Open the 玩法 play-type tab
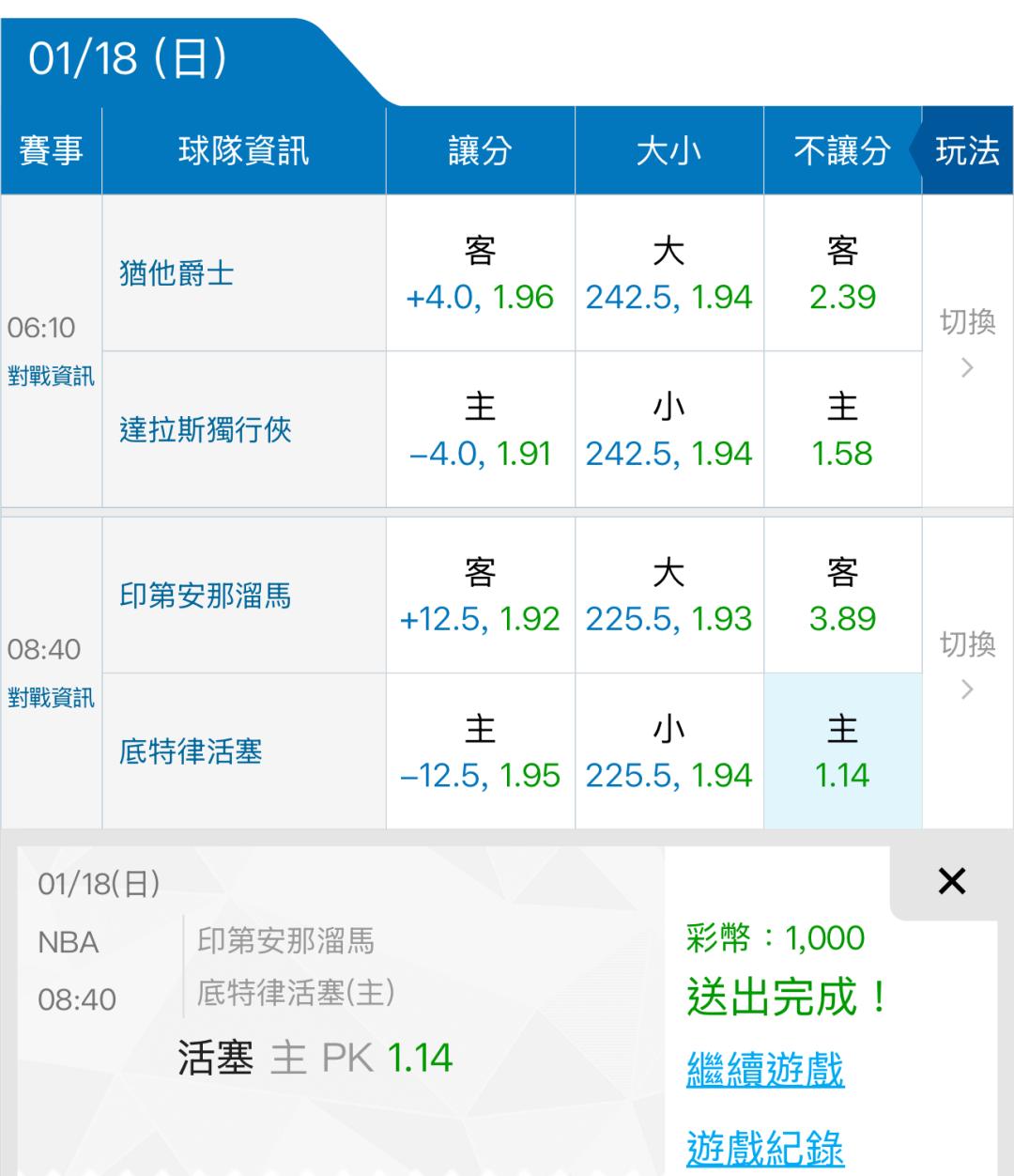 [967, 150]
